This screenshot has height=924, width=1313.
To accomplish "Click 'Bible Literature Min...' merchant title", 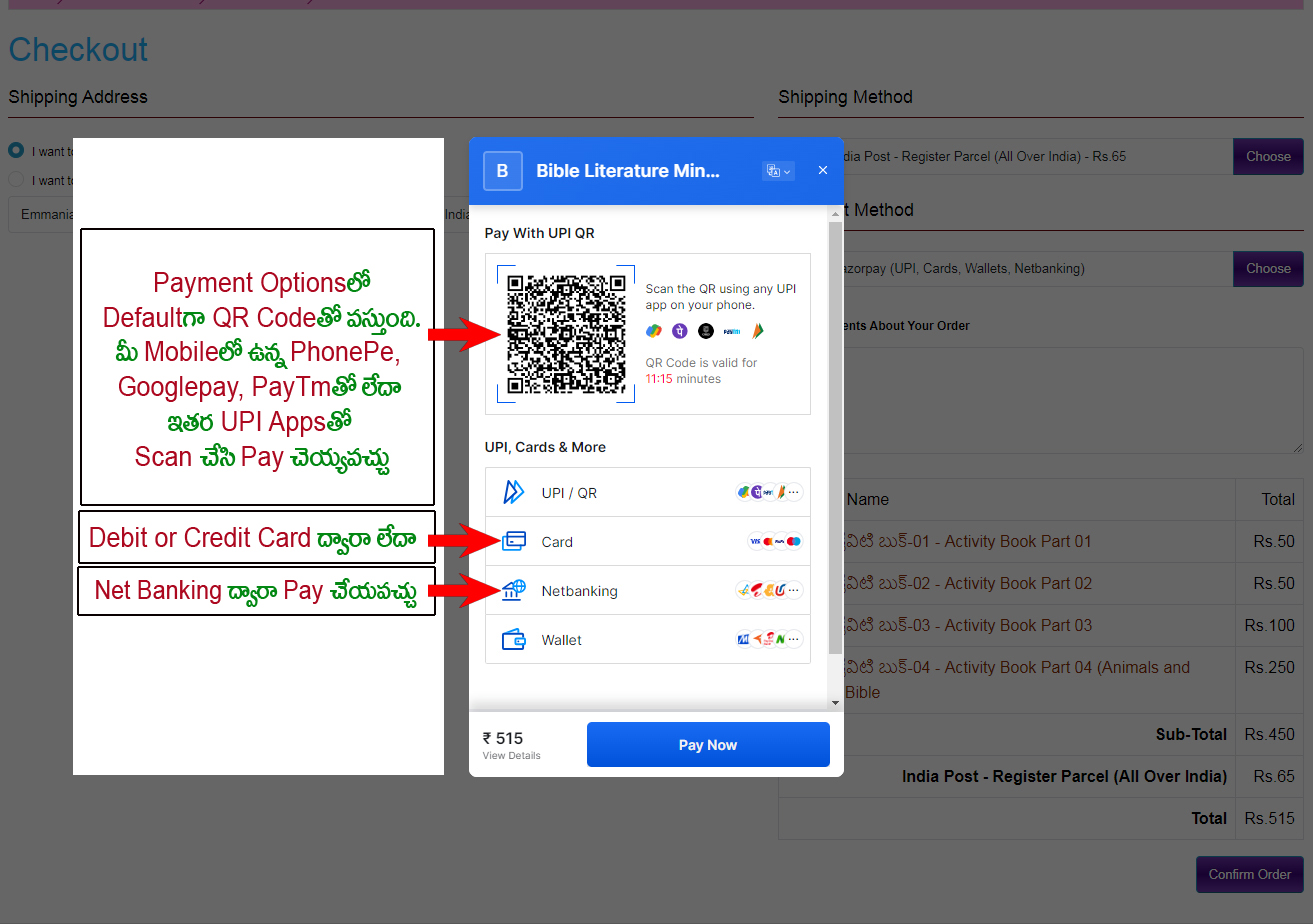I will point(628,171).
